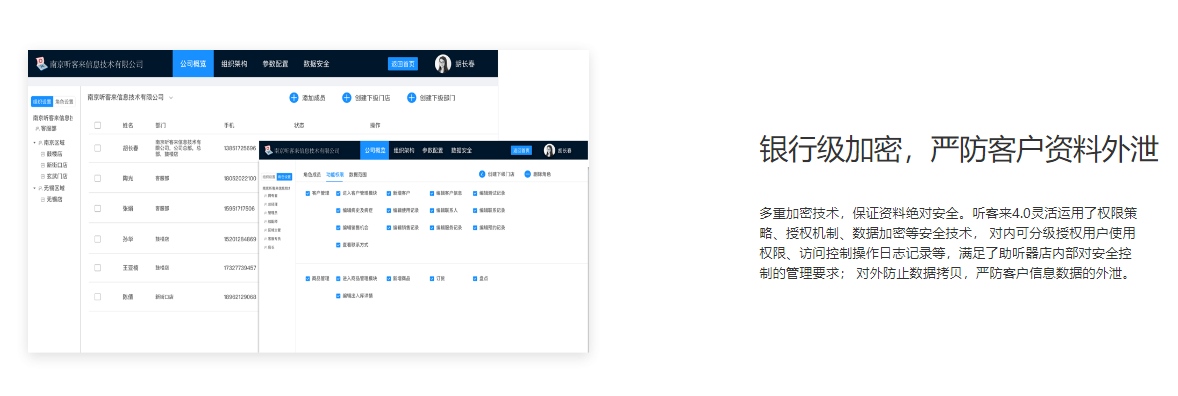Viewport: 1178px width, 396px height.
Task: Switch to the 数据范围 sub-tab
Action: point(358,174)
